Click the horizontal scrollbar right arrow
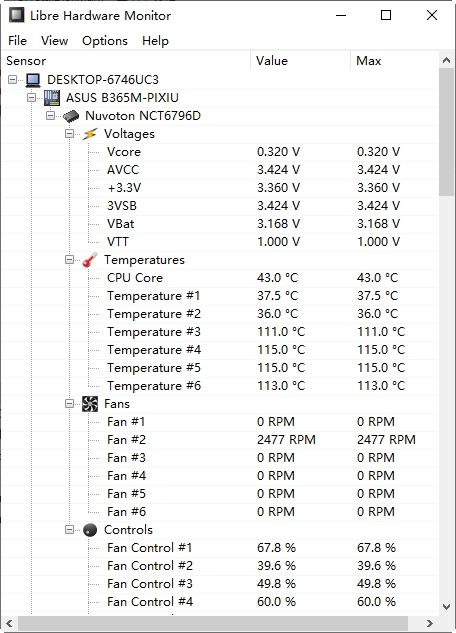The image size is (456, 633). 430,623
